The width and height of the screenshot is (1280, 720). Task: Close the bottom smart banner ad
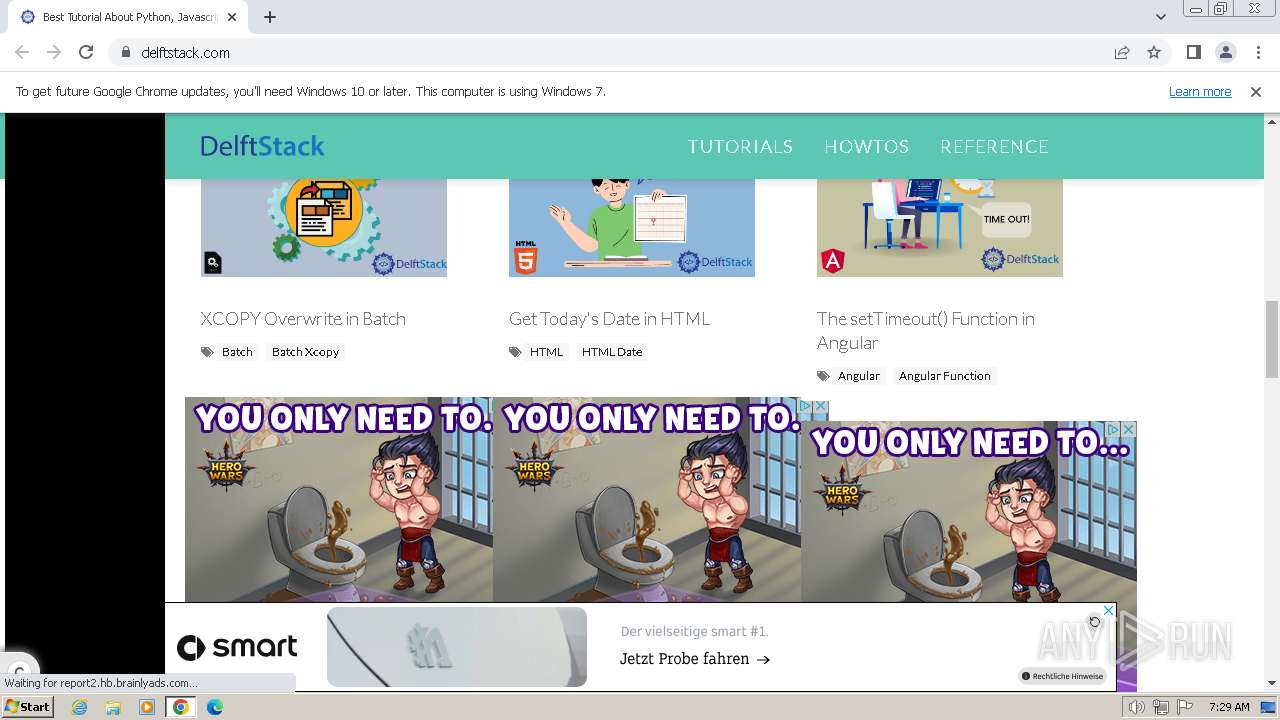tap(1108, 610)
